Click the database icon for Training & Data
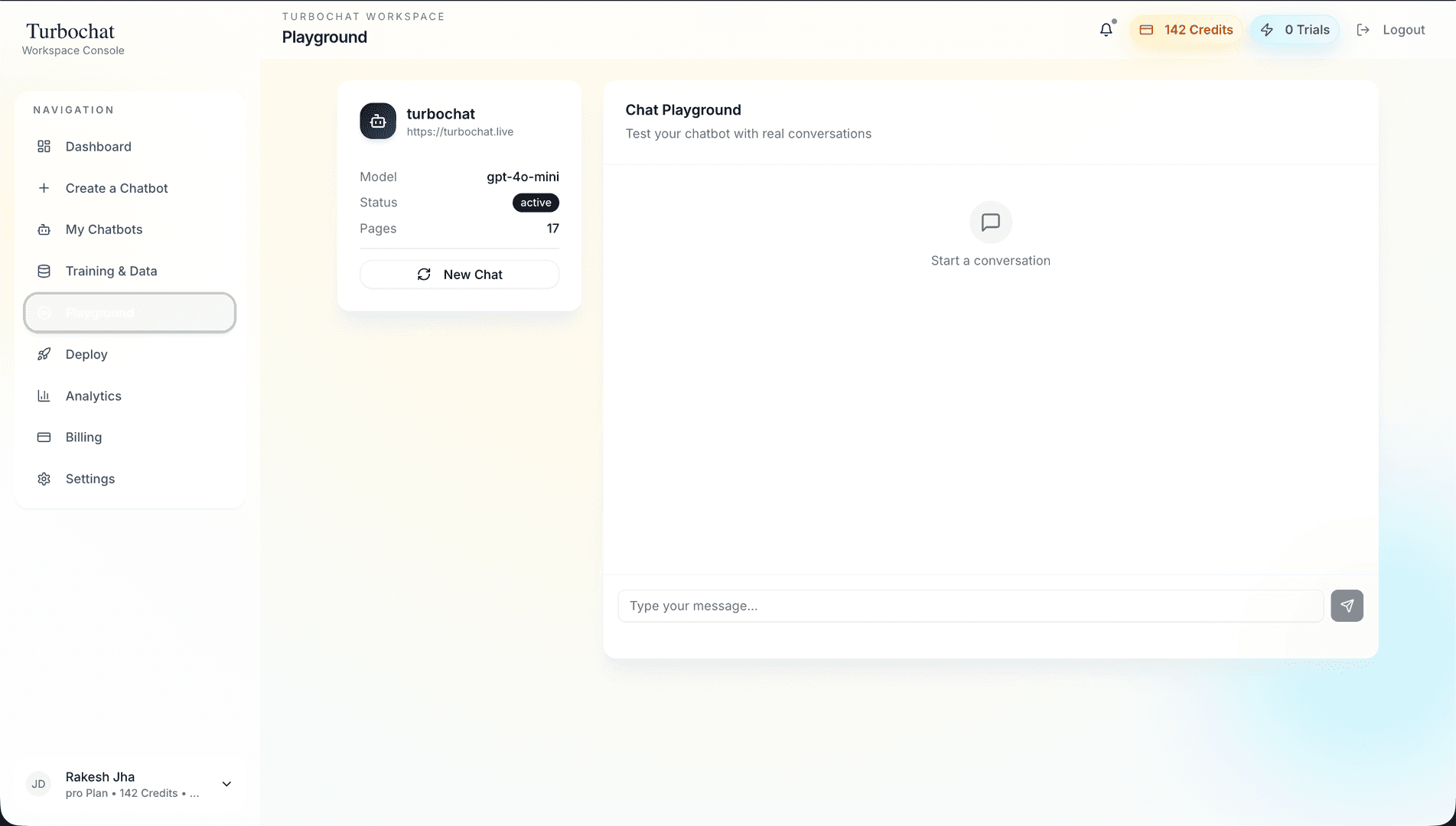1456x826 pixels. tap(44, 271)
